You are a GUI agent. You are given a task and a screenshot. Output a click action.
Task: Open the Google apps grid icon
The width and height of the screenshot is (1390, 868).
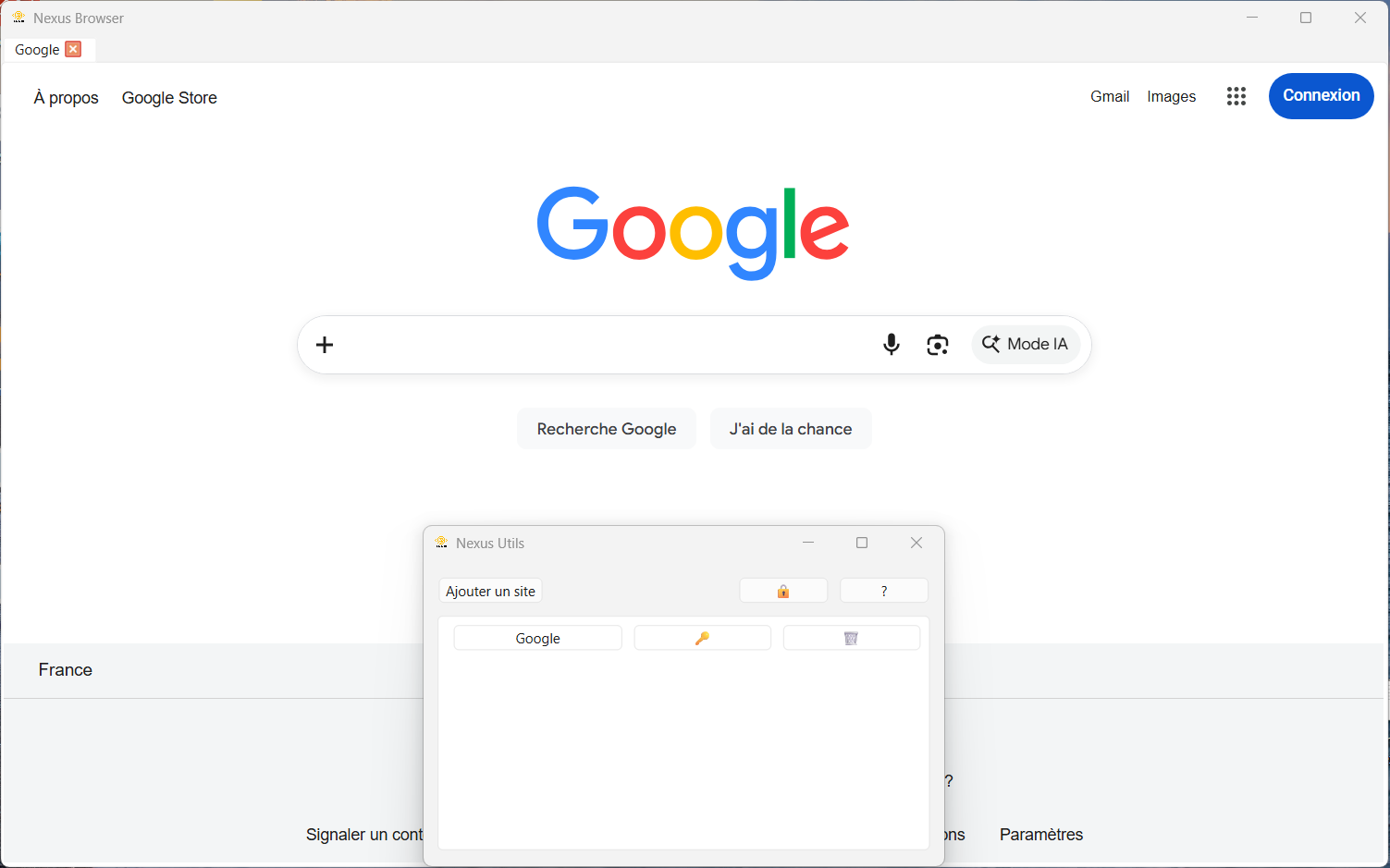click(1236, 96)
